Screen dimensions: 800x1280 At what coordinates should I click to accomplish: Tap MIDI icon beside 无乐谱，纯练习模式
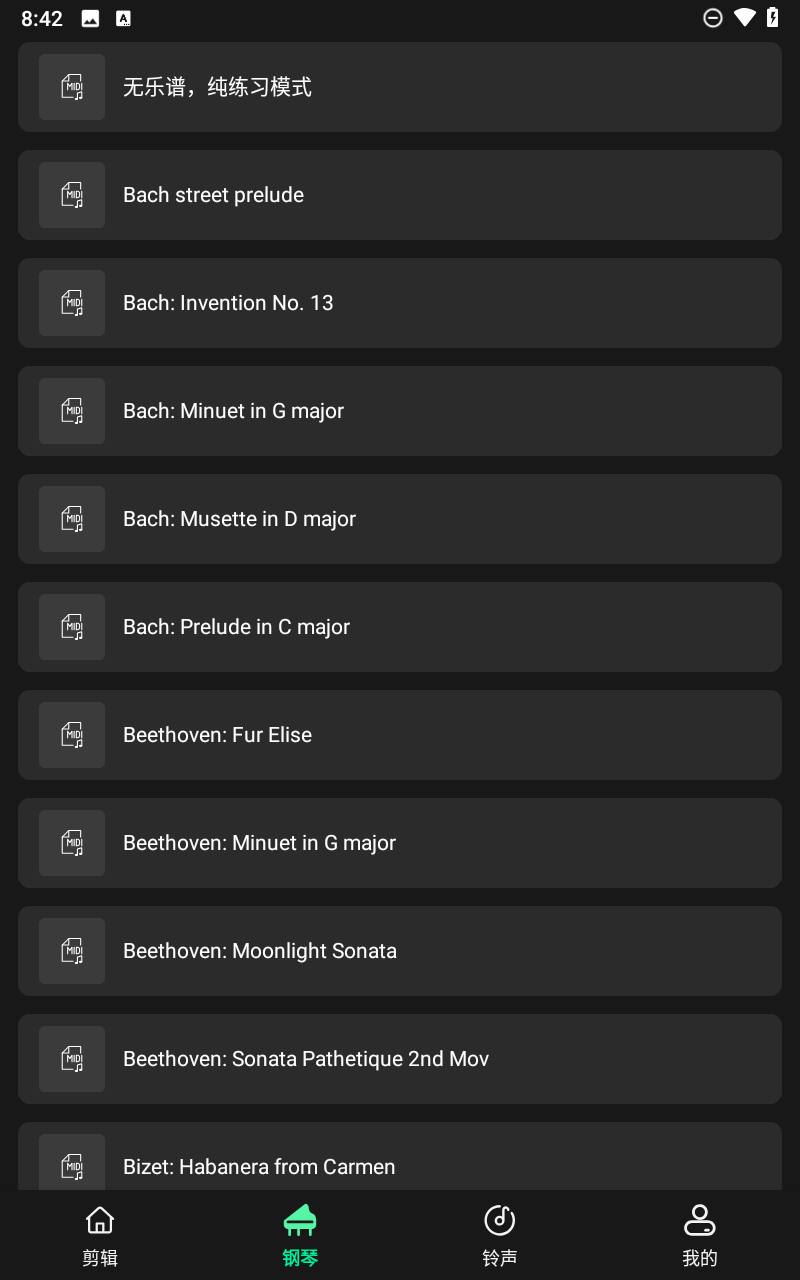(x=72, y=87)
